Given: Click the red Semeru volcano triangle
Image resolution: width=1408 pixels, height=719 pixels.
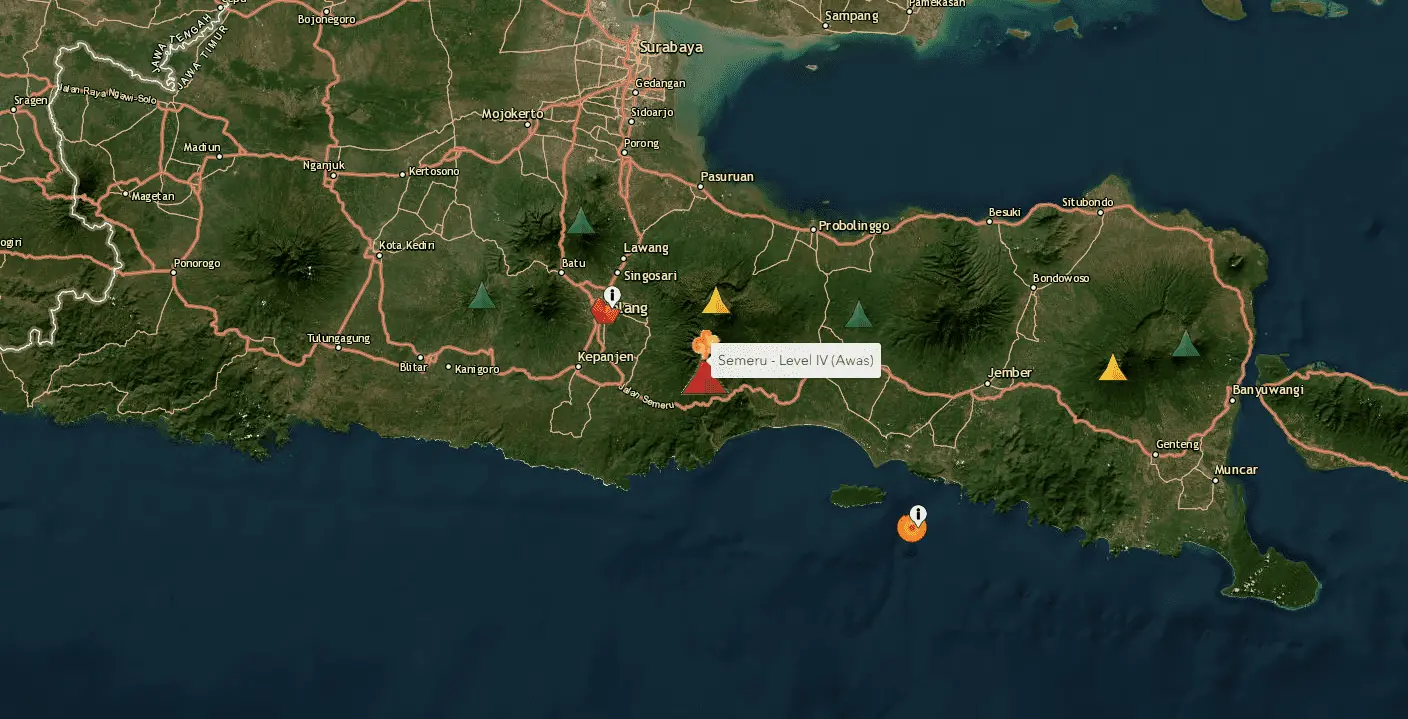Looking at the screenshot, I should coord(703,379).
